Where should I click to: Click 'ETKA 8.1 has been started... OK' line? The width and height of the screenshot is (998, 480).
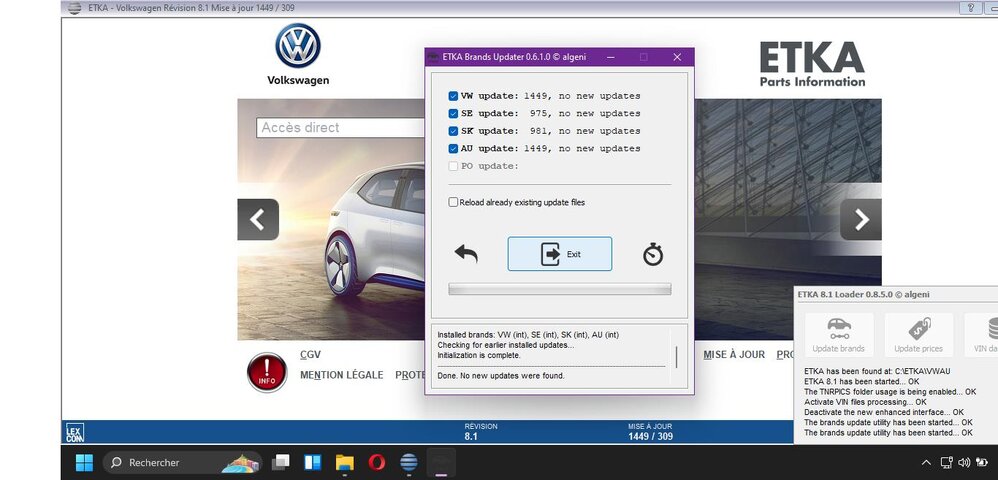point(862,381)
